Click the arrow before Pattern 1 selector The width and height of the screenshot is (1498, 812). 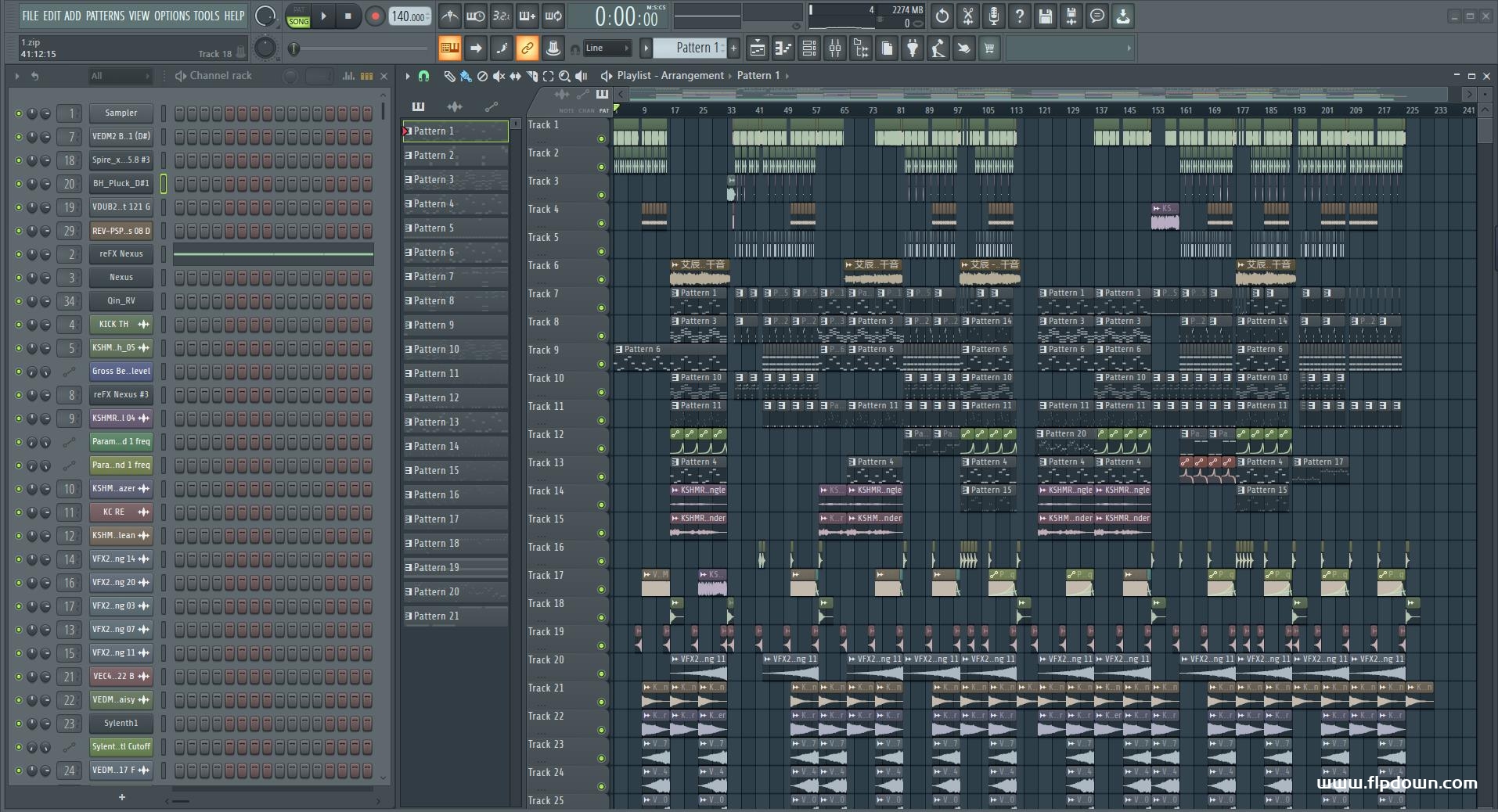coord(646,48)
